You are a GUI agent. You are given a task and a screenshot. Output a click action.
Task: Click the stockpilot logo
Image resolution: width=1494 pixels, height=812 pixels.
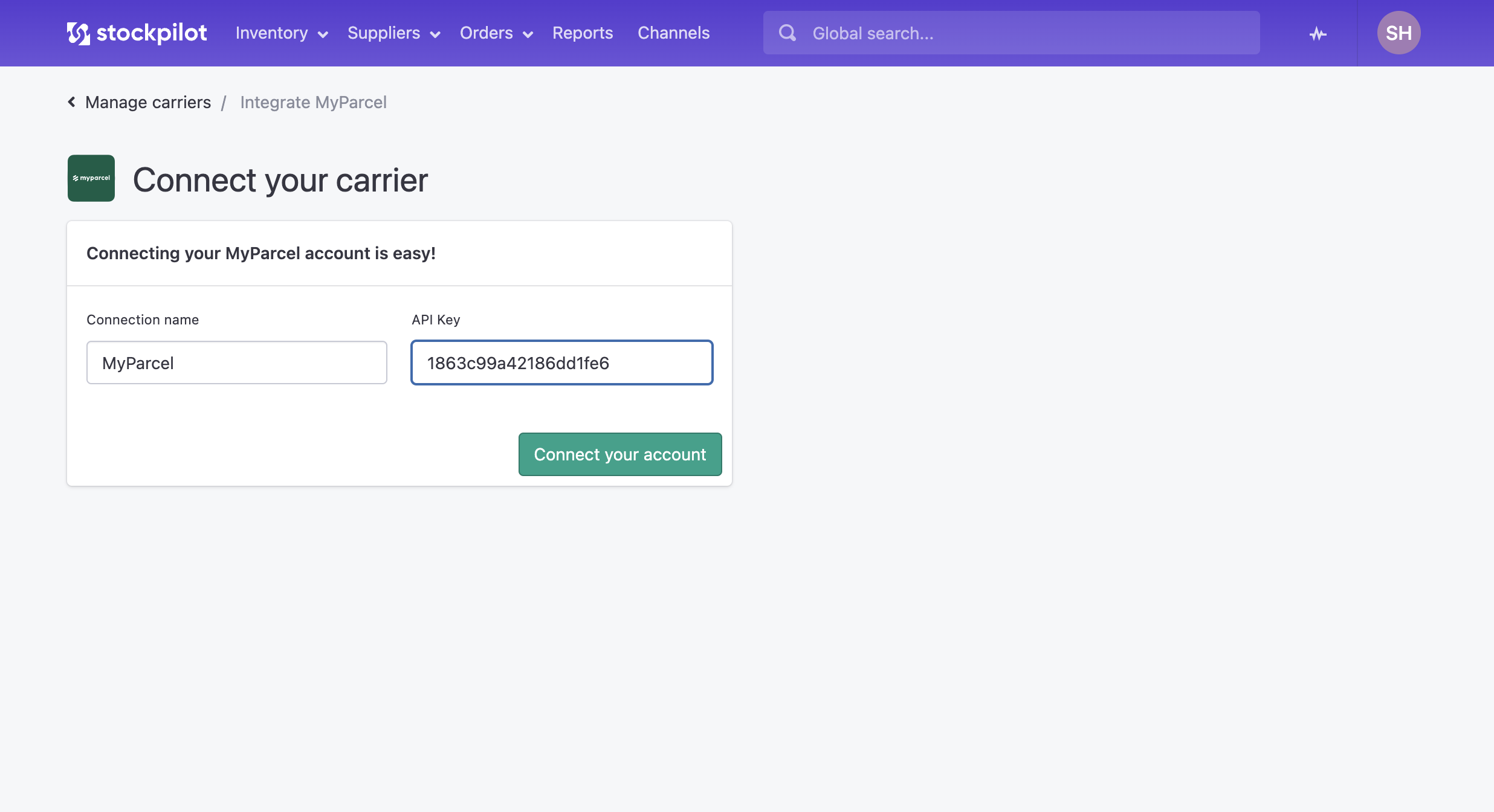coord(137,33)
